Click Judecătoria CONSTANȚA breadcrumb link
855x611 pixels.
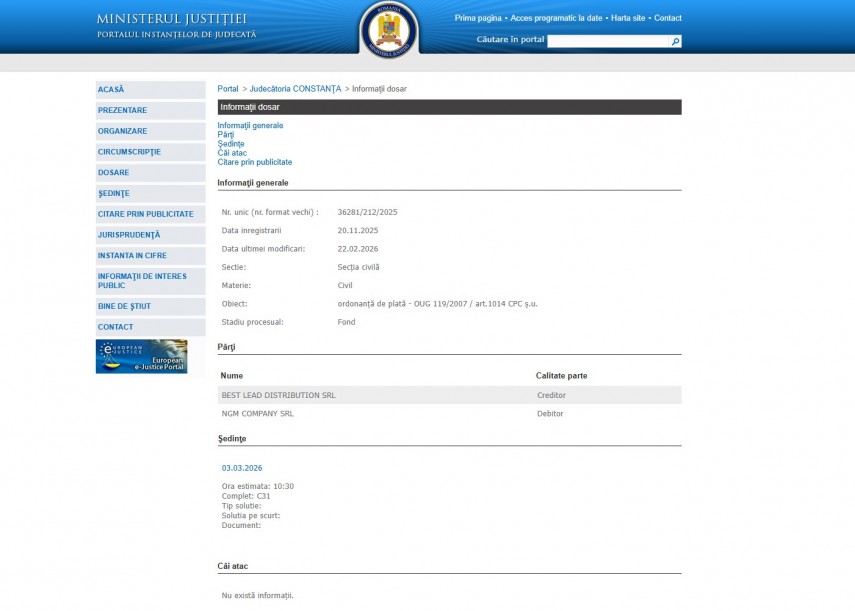tap(295, 89)
